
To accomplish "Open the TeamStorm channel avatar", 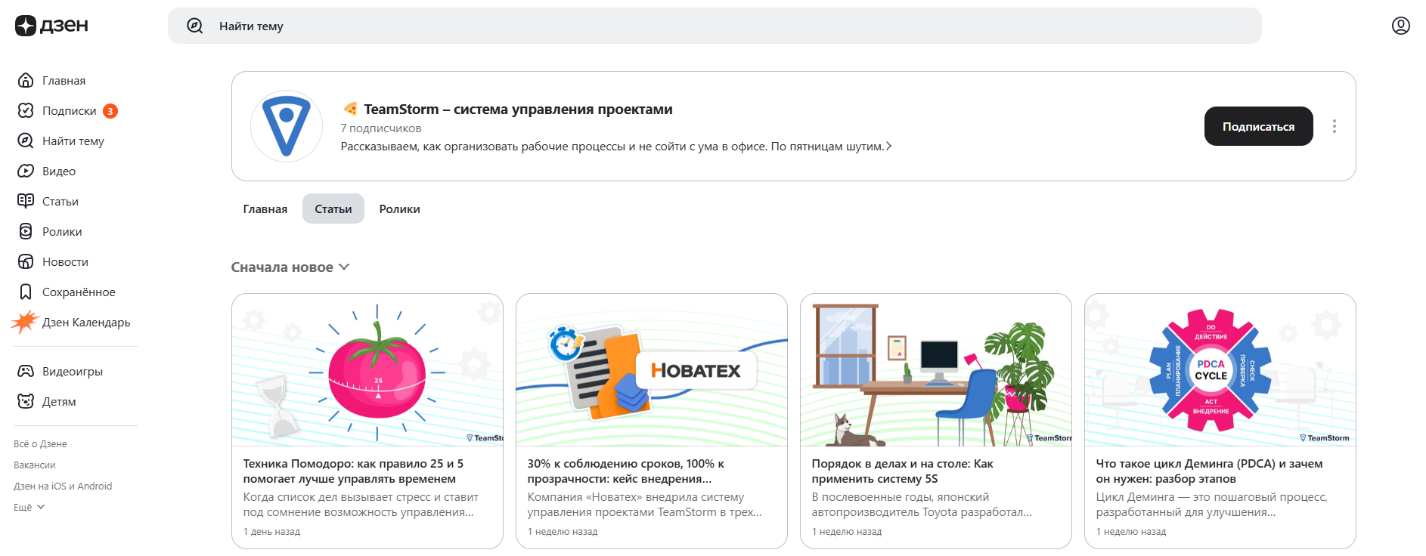I will coord(286,126).
